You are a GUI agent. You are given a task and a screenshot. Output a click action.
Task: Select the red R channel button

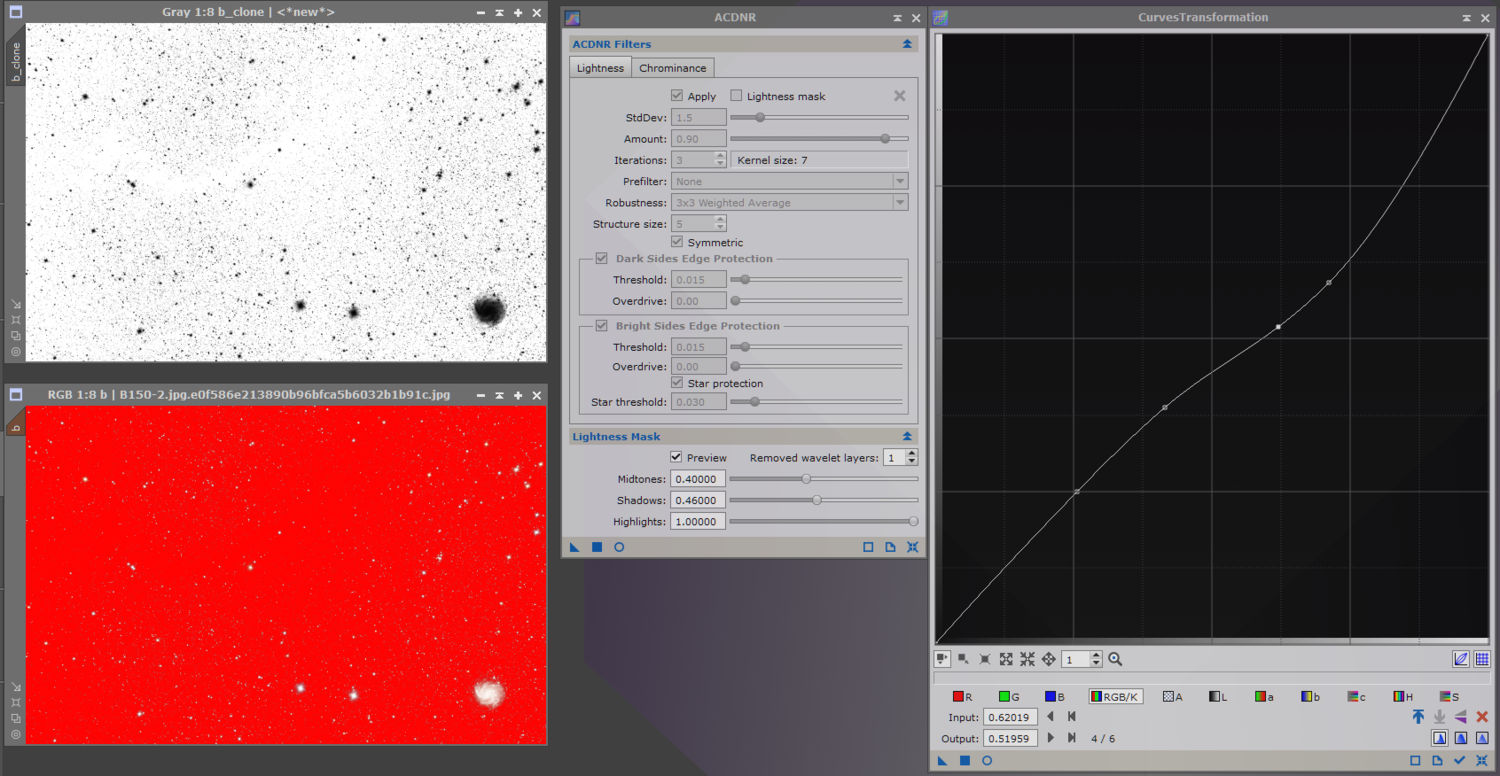962,696
